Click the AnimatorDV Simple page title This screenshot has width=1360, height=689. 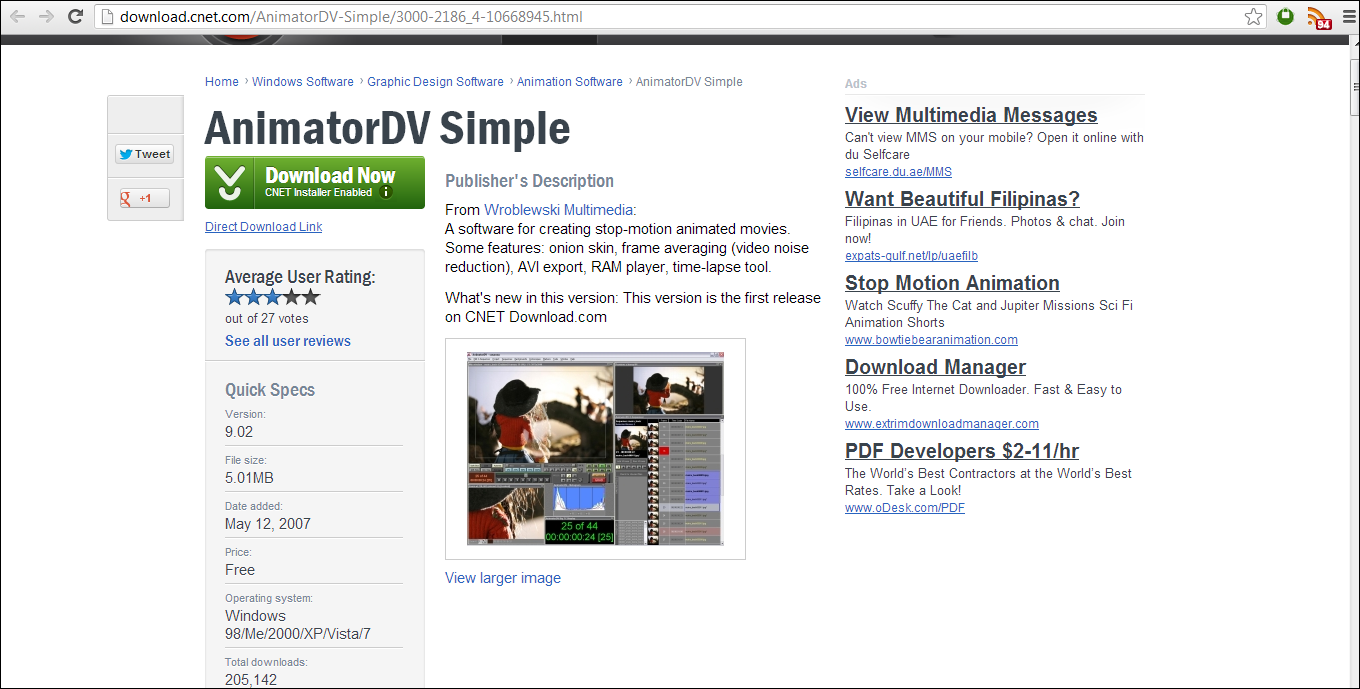[387, 128]
